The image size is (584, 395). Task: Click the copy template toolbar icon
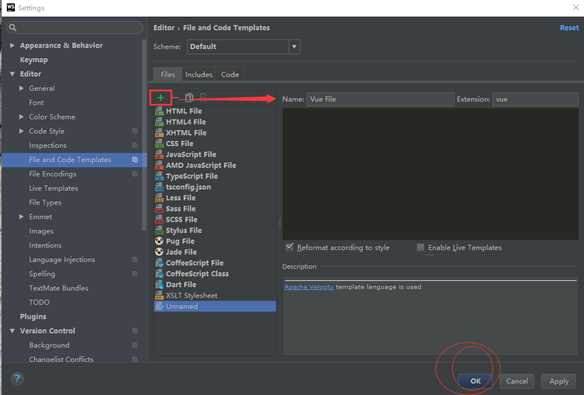point(189,98)
